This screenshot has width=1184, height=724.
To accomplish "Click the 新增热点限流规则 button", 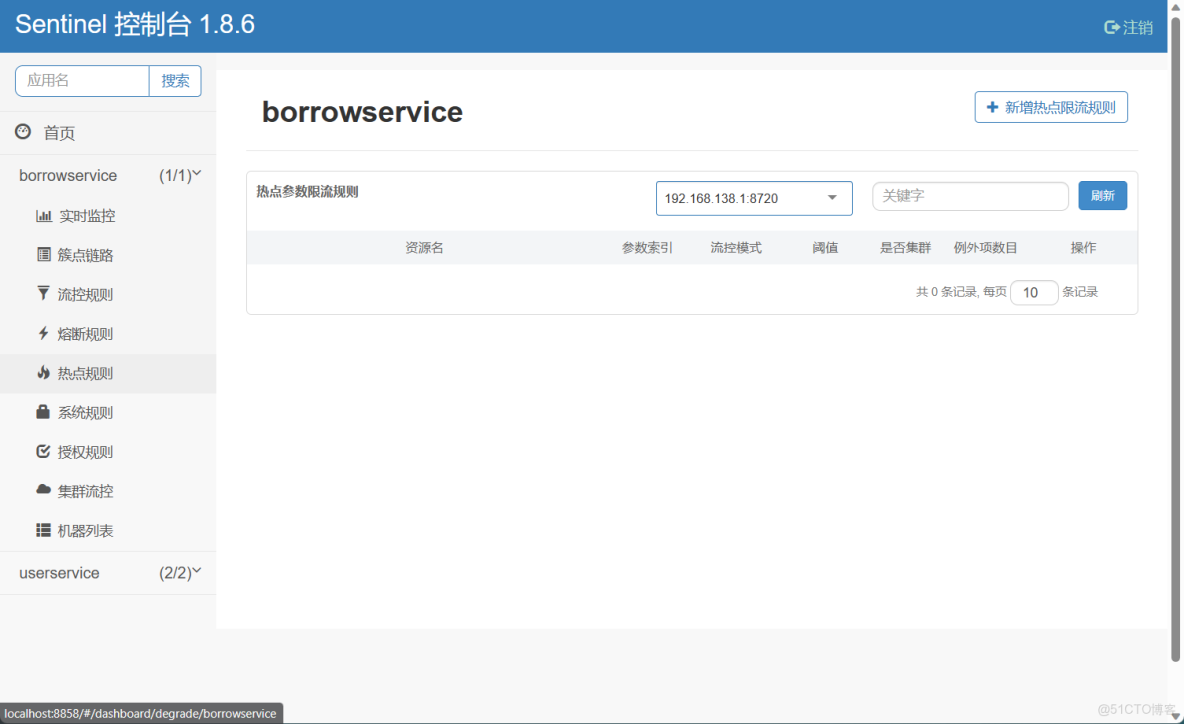I will pos(1050,107).
